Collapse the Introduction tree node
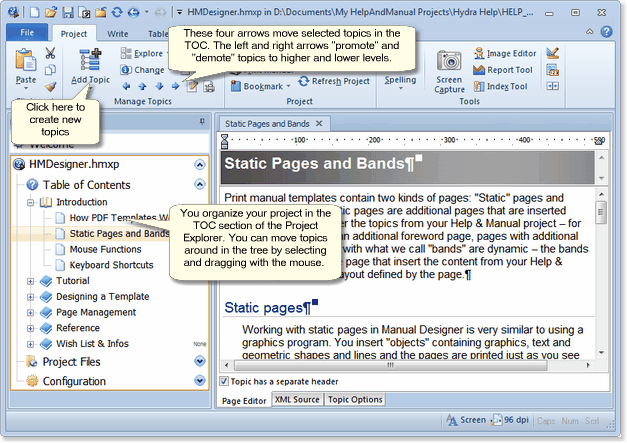The image size is (627, 443). point(30,202)
